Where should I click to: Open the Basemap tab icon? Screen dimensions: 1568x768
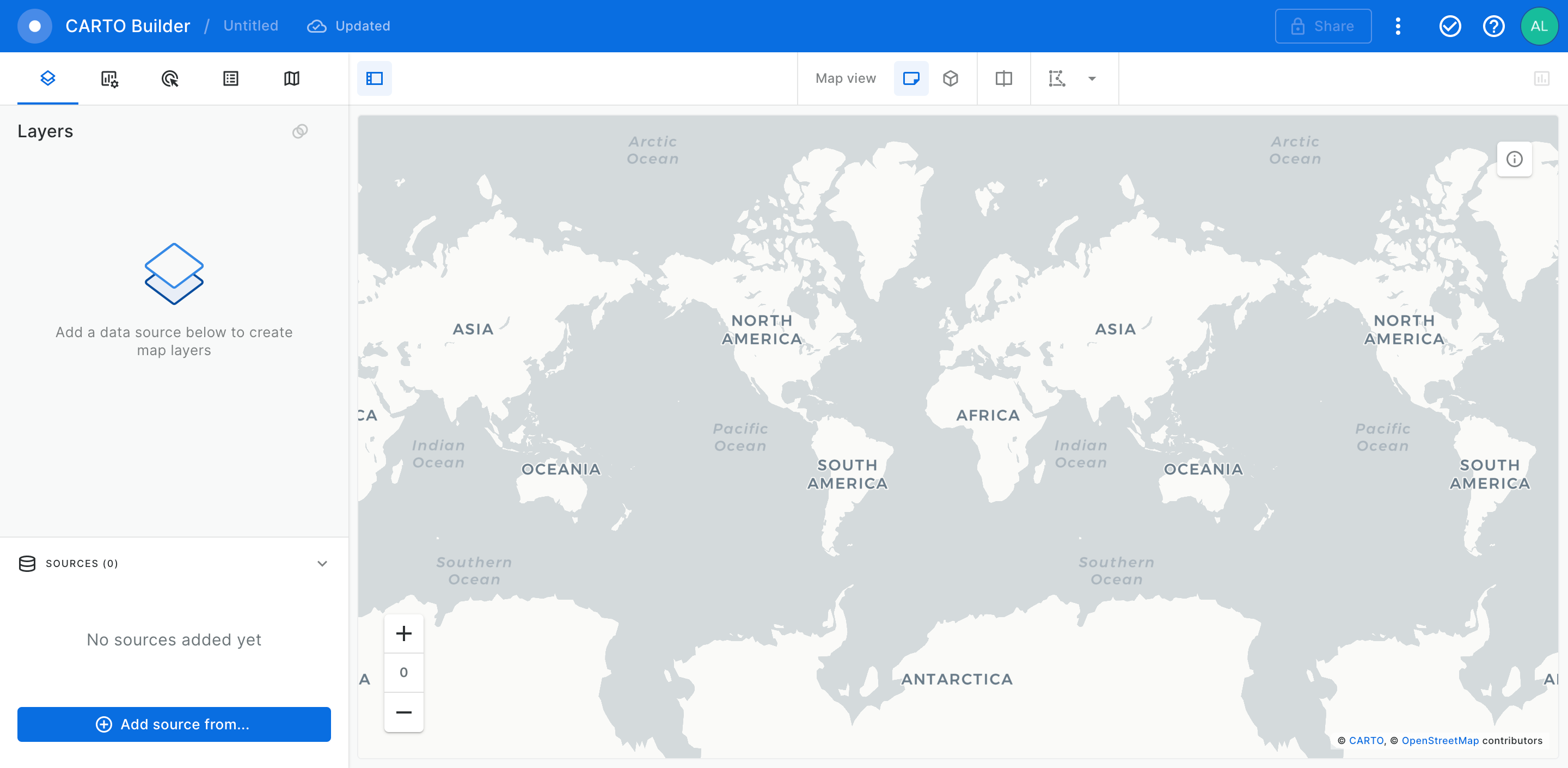[x=292, y=78]
